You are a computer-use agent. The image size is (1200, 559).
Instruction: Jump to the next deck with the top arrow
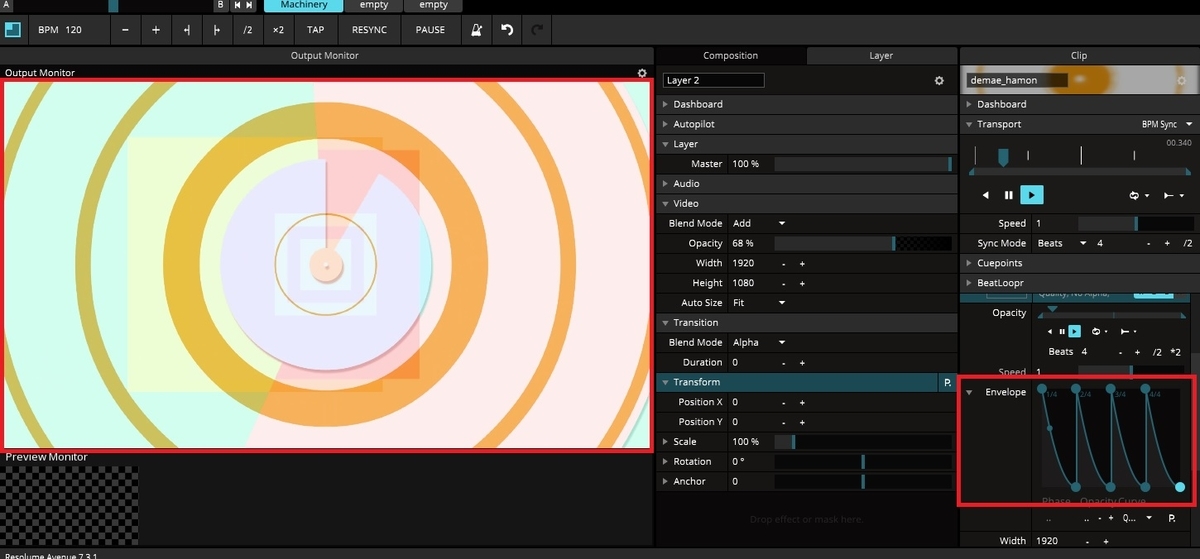coord(249,5)
